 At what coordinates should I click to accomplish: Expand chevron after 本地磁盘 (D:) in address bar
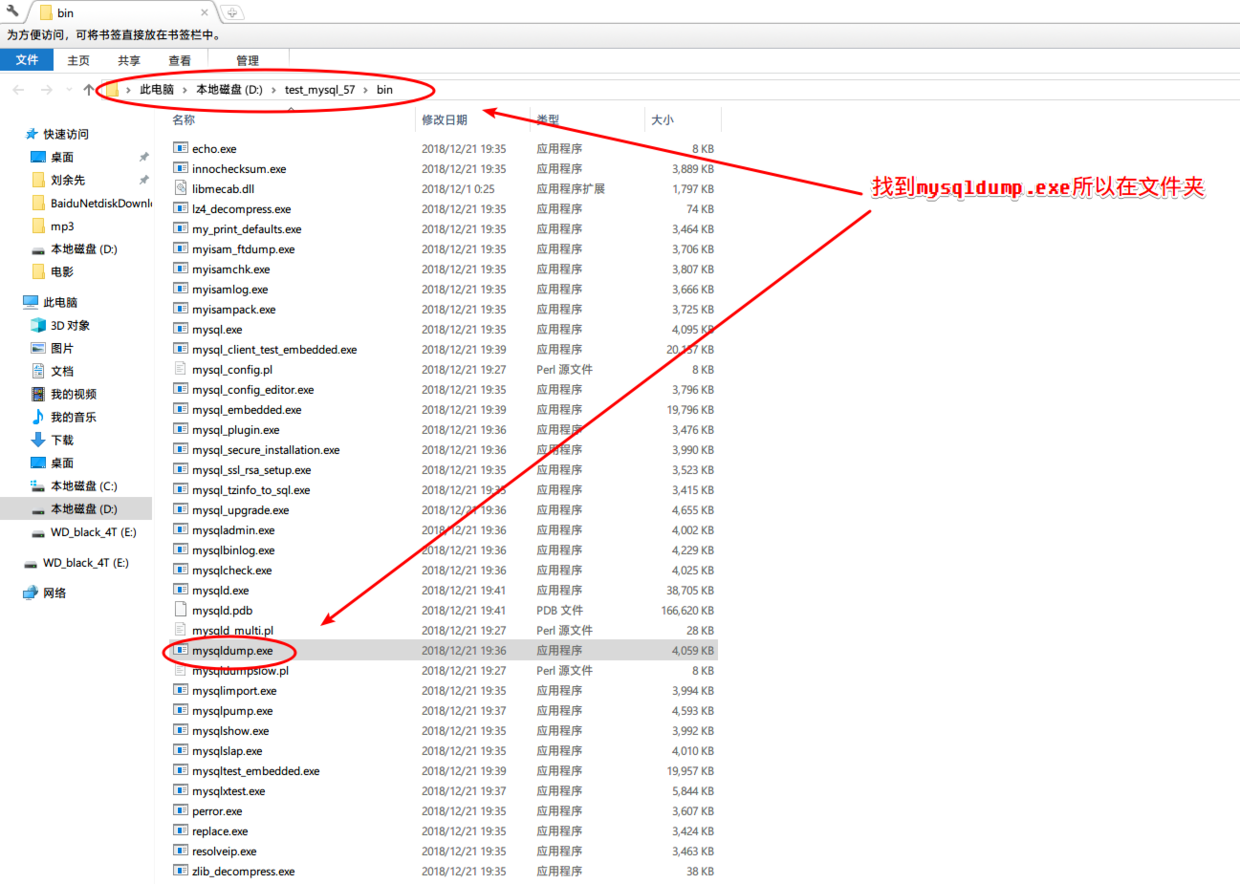click(x=274, y=90)
